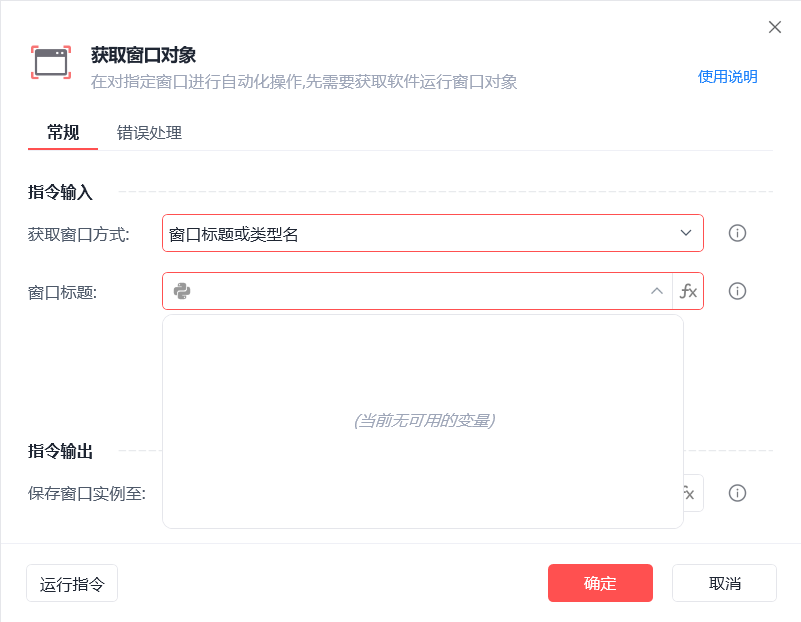The image size is (801, 622).
Task: Open the 使用说明 help link
Action: pyautogui.click(x=727, y=77)
